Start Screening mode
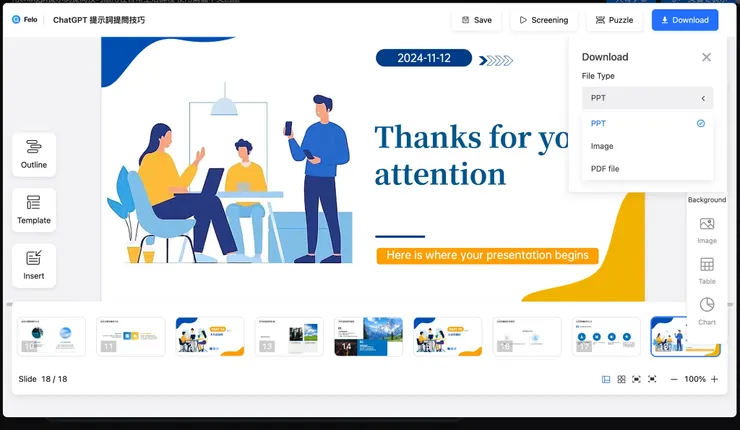Viewport: 740px width, 430px height. [x=544, y=20]
